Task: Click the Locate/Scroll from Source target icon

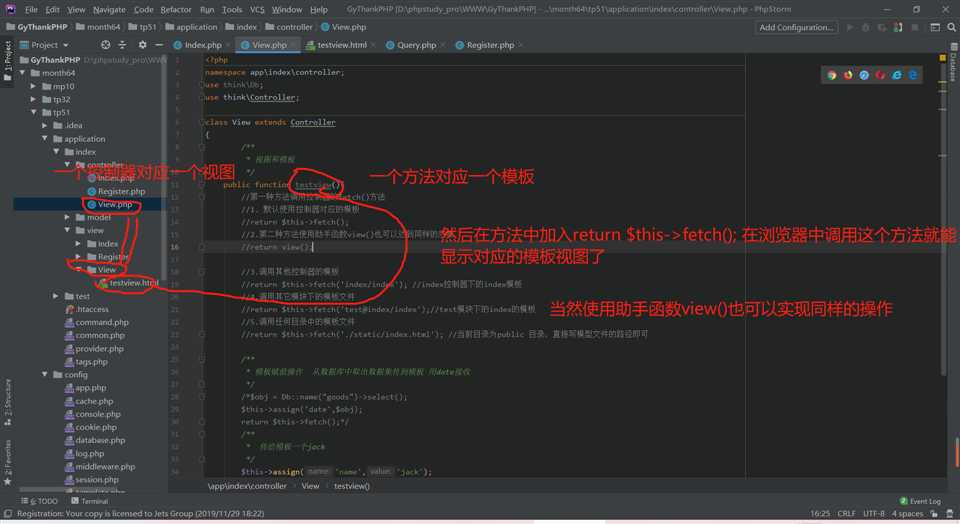Action: click(x=105, y=45)
